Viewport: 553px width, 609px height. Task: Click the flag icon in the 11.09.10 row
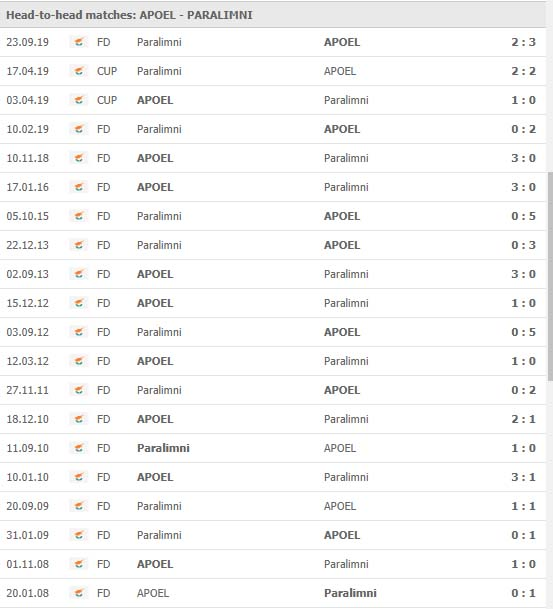click(x=79, y=448)
